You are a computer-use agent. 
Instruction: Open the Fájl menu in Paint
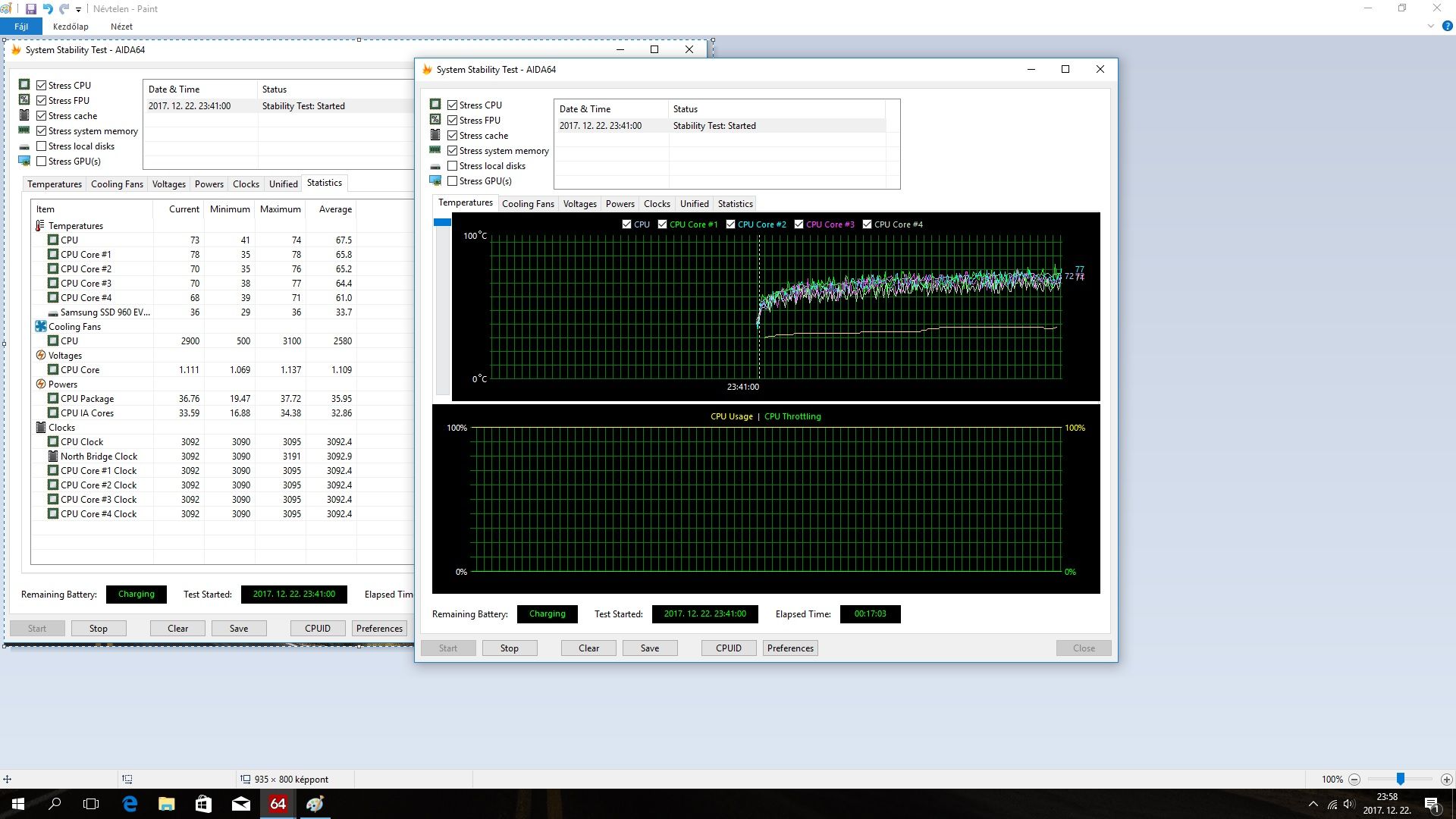click(21, 27)
